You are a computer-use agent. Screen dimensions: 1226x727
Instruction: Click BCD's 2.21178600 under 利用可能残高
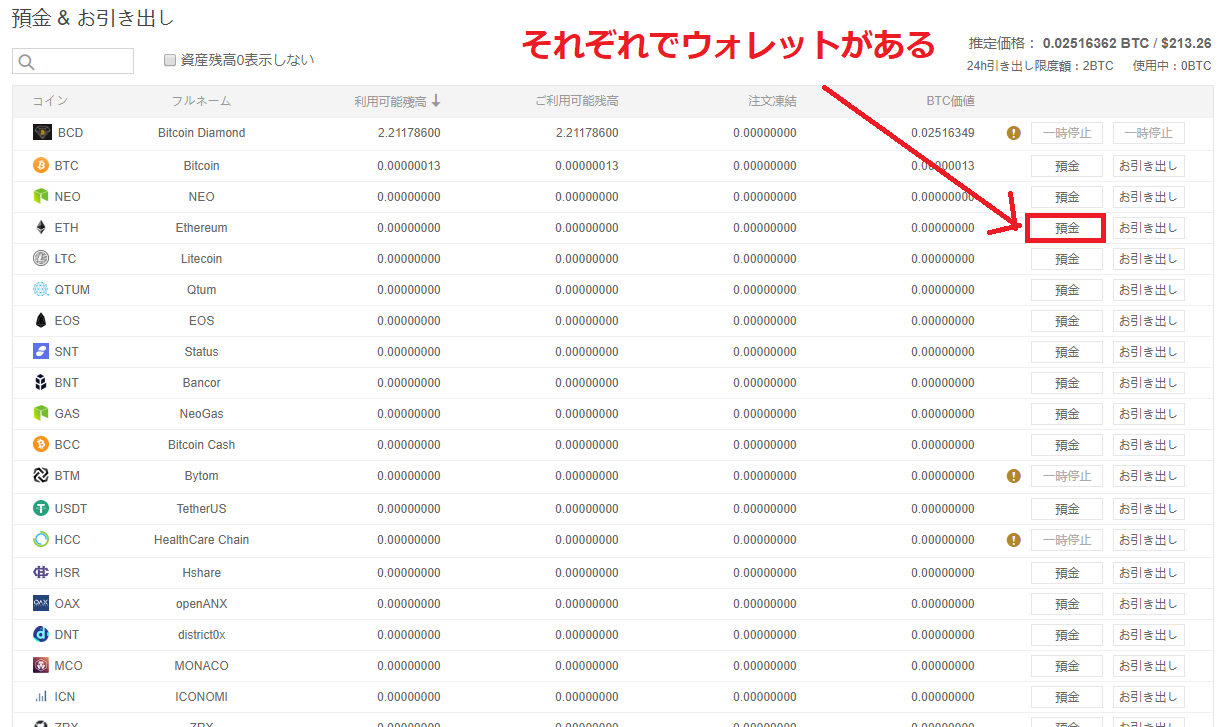[409, 133]
